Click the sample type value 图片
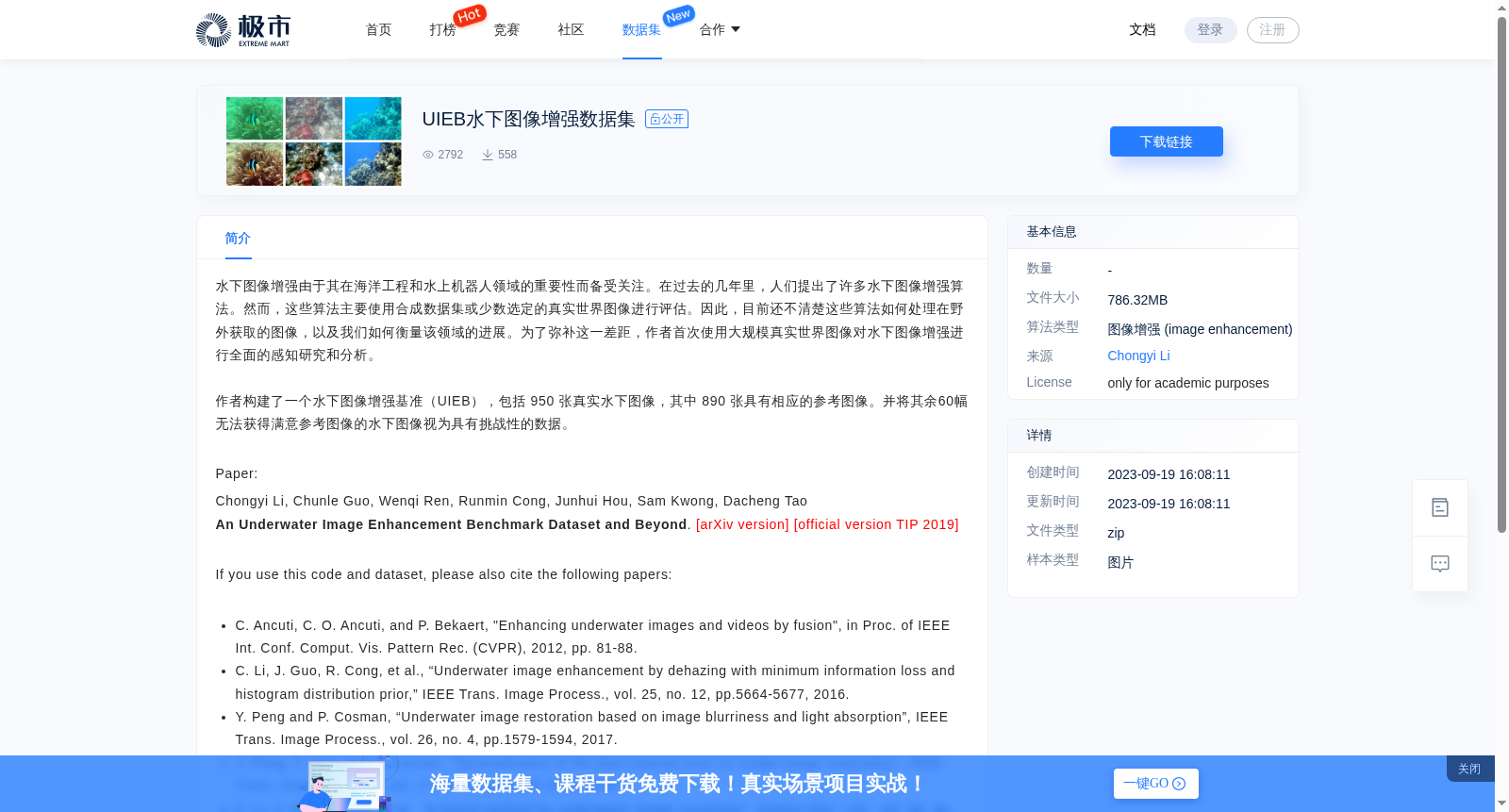 click(x=1120, y=562)
